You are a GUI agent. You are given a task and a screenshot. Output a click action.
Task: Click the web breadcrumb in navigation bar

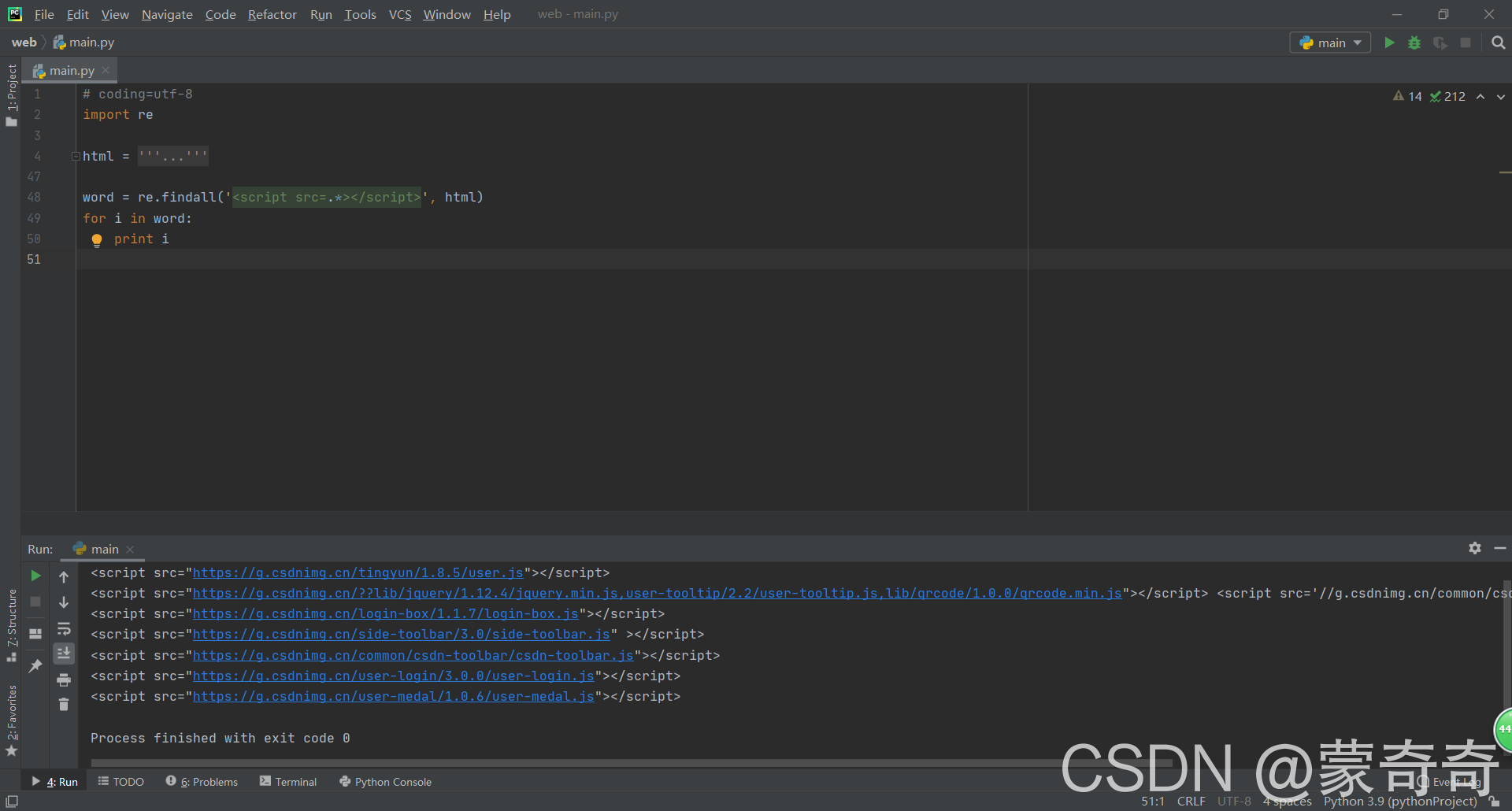pos(24,43)
